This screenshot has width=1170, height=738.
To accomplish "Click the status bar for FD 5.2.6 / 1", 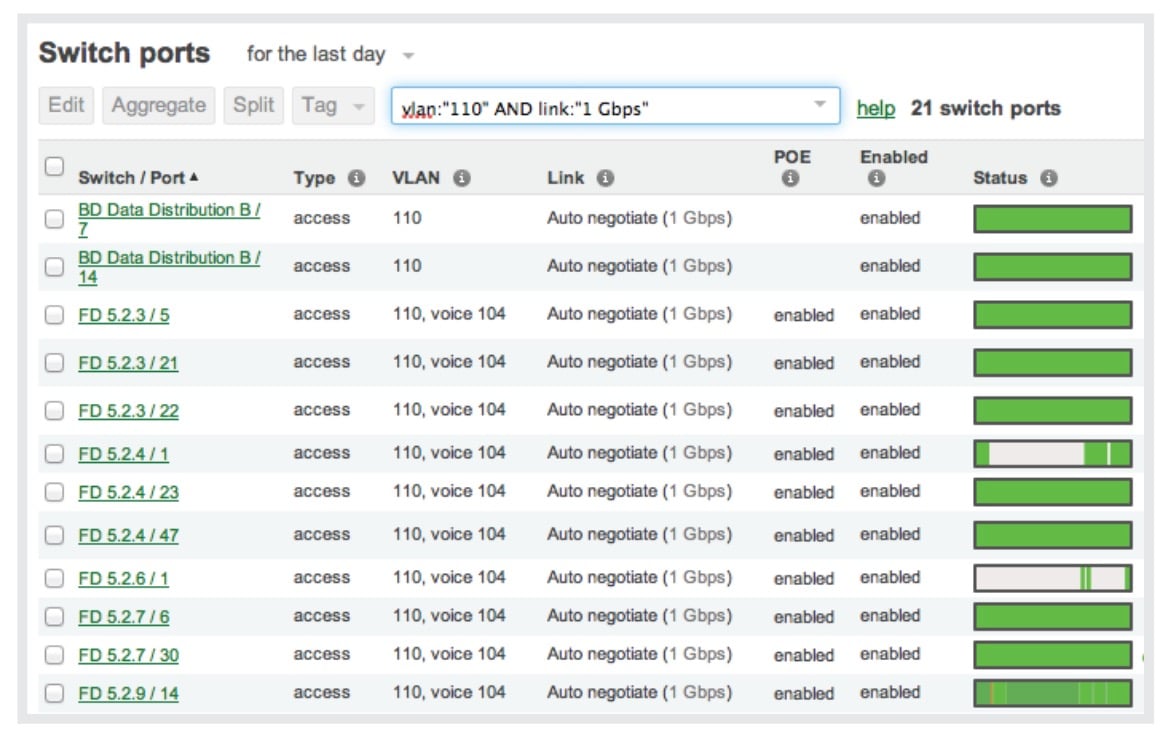I will pos(1052,578).
